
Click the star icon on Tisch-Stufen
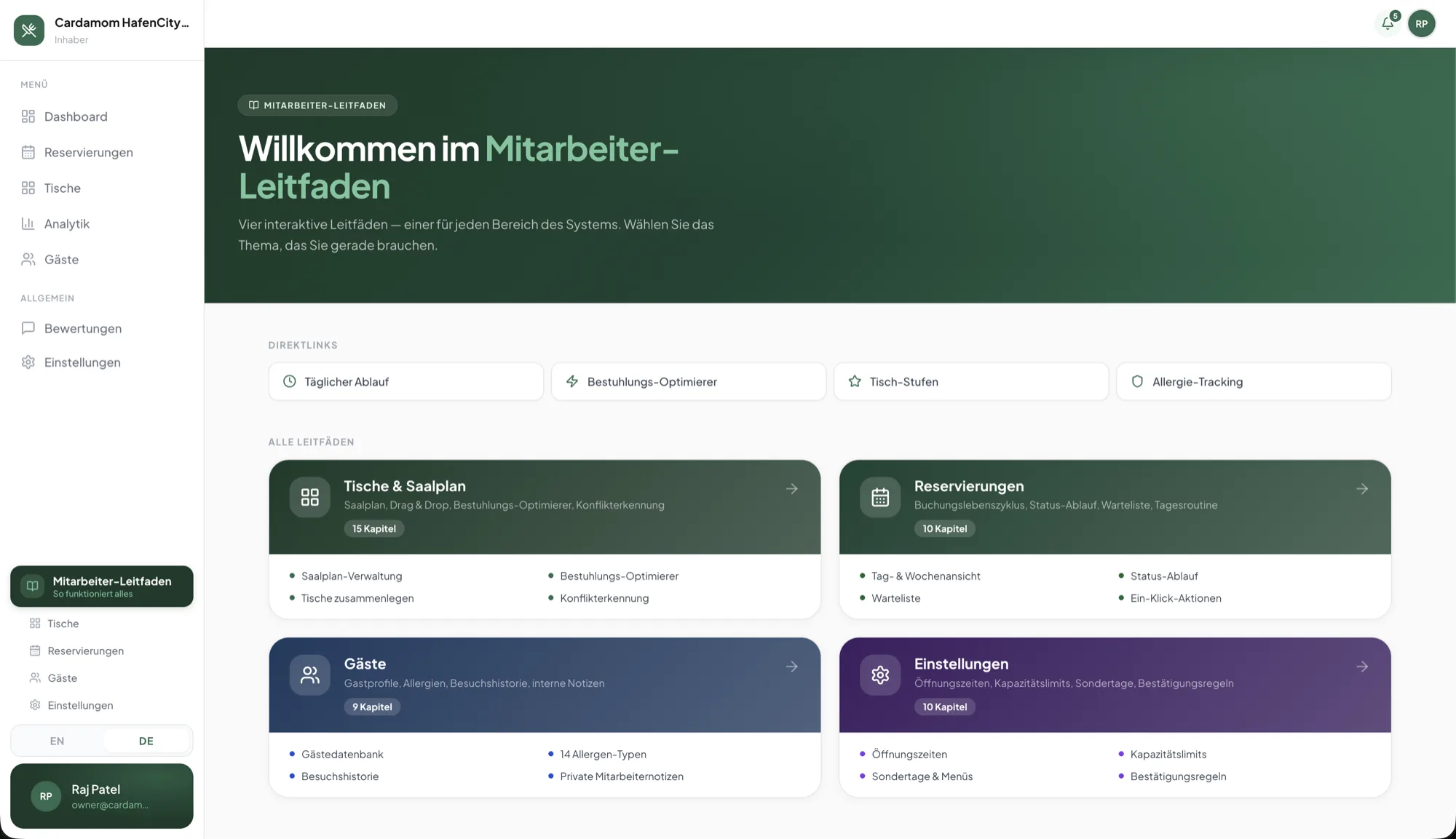(855, 381)
